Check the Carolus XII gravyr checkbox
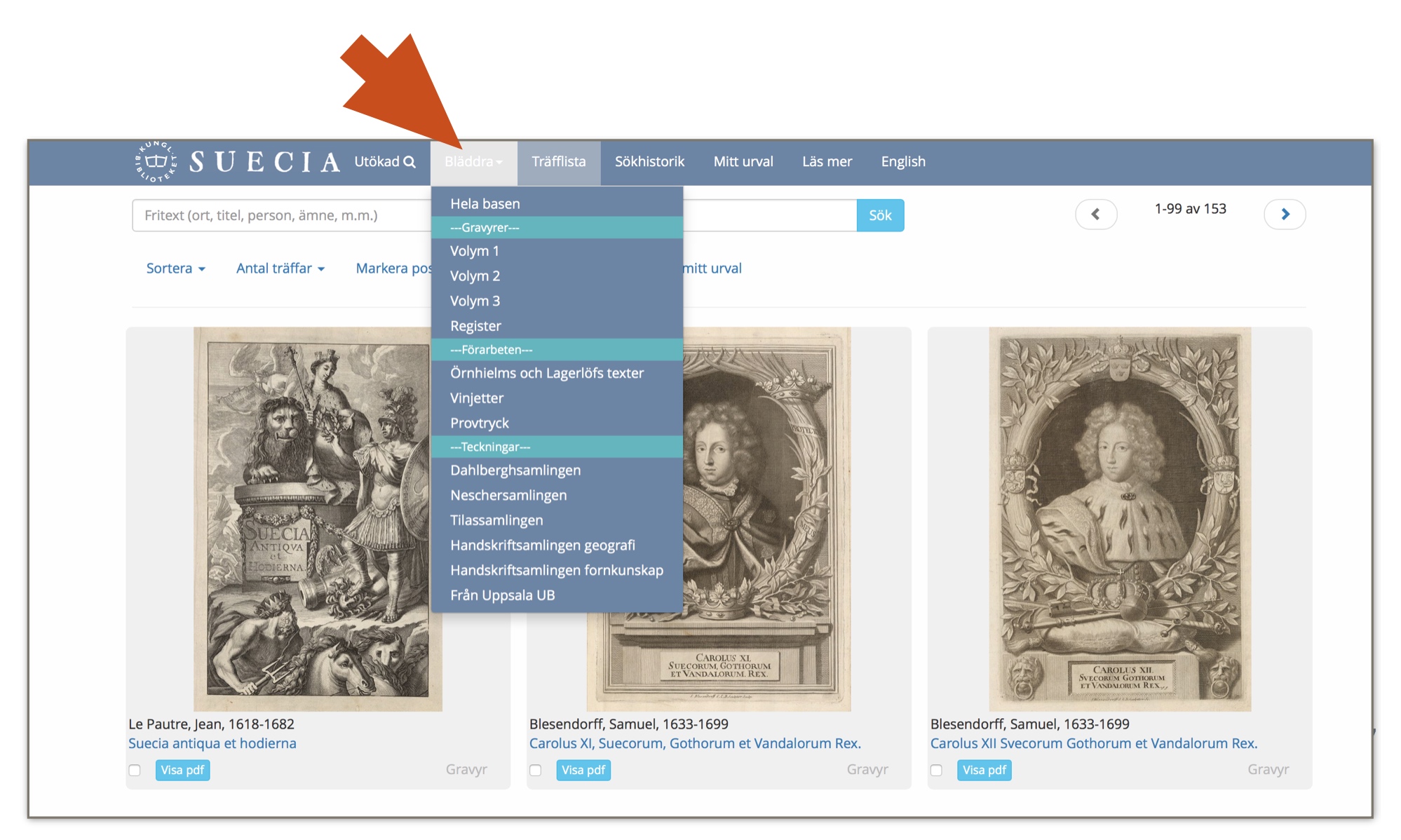Screen dimensions: 1401x840 point(935,770)
